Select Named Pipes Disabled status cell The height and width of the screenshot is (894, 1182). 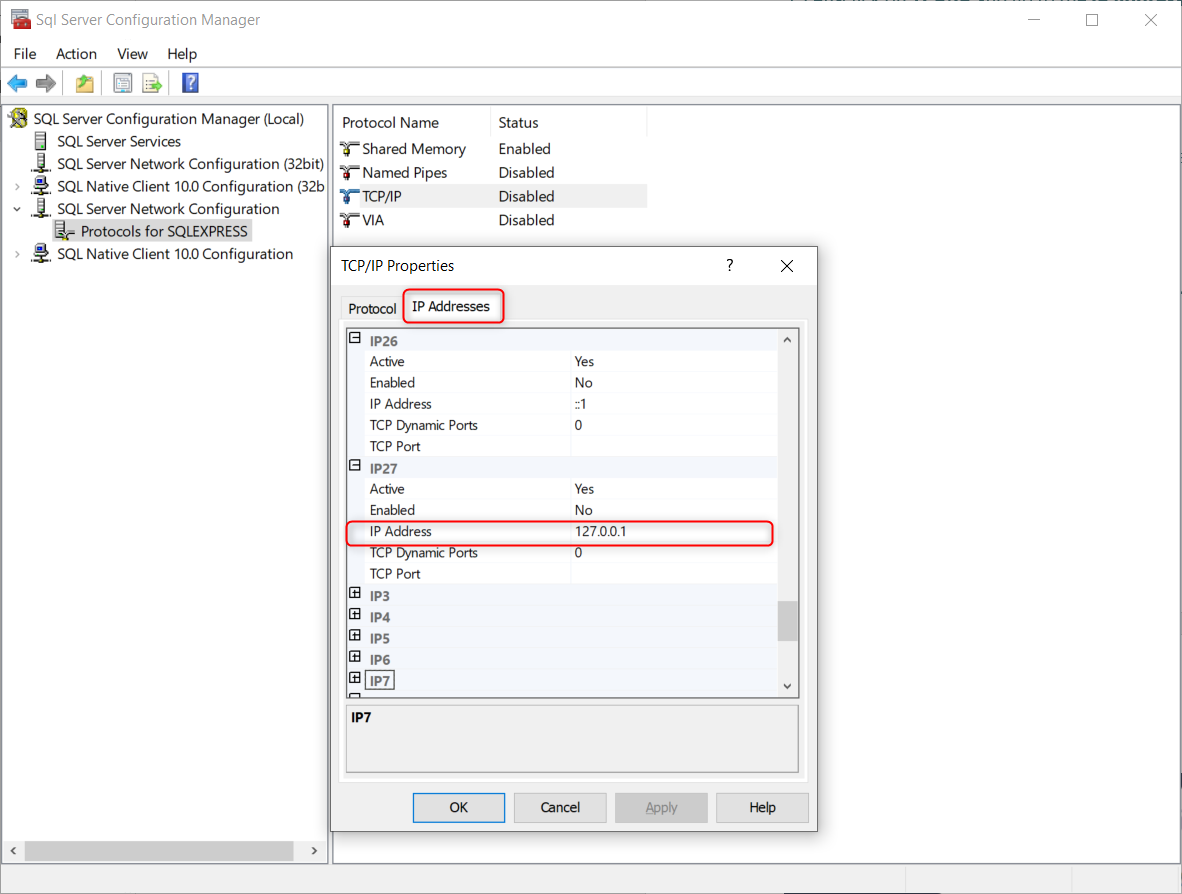click(x=526, y=173)
